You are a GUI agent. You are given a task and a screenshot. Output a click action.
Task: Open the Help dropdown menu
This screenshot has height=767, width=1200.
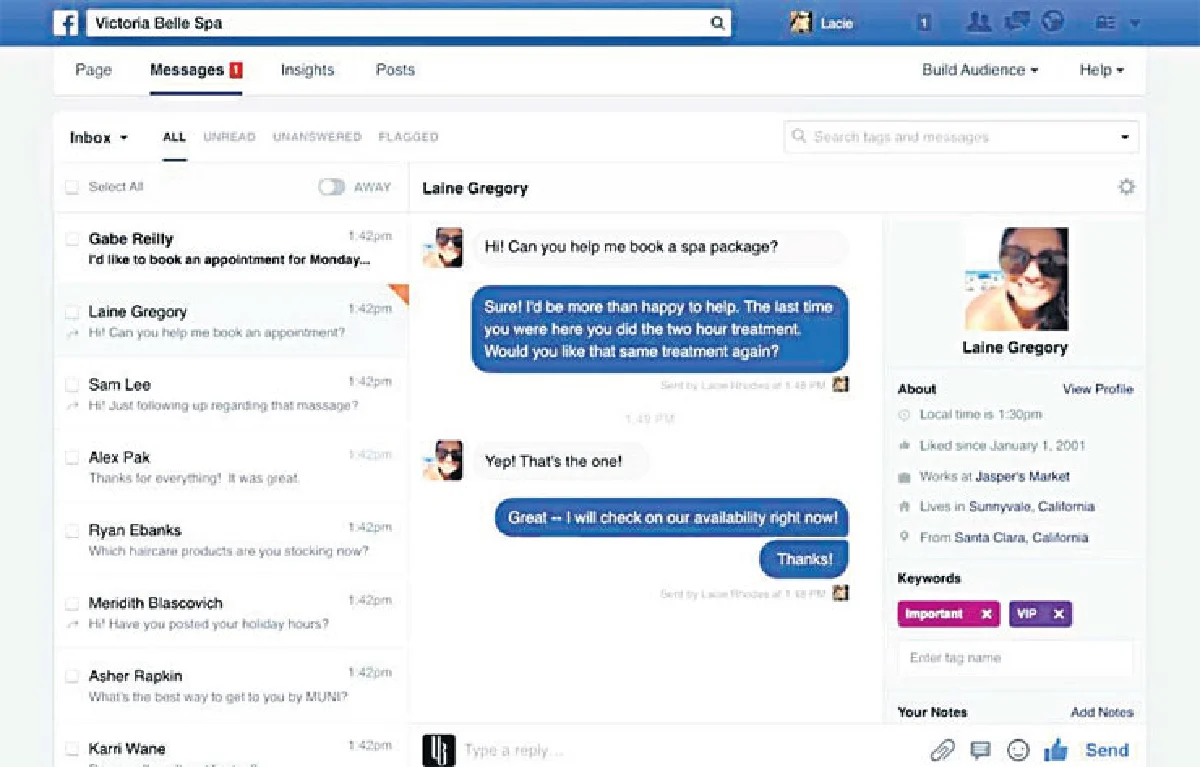click(x=1102, y=70)
